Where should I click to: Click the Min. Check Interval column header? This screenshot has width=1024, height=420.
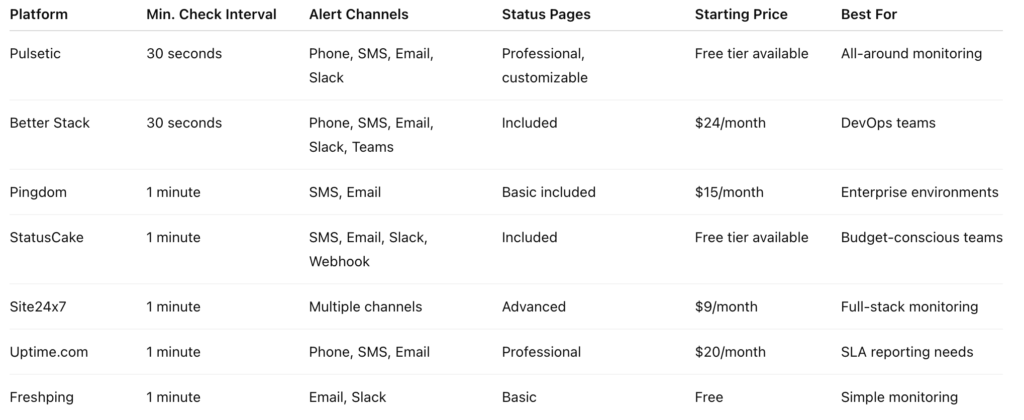tap(211, 15)
